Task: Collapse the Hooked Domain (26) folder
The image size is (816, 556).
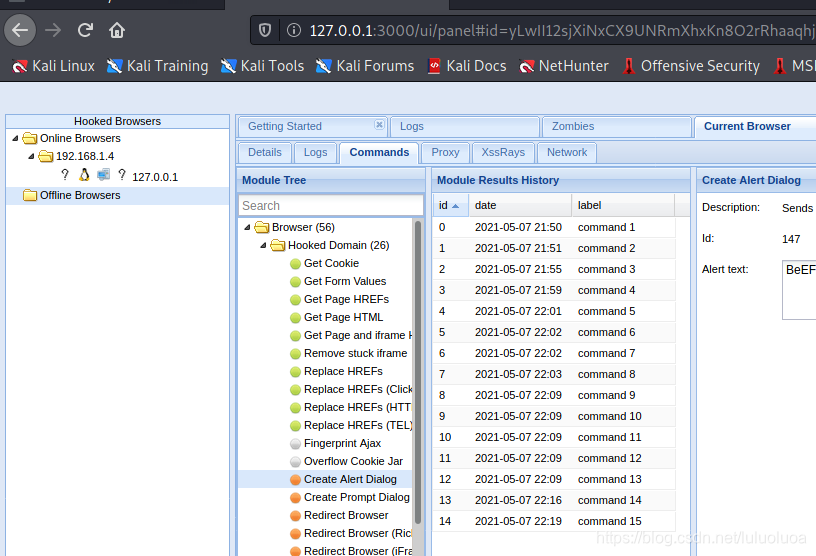Action: [263, 245]
